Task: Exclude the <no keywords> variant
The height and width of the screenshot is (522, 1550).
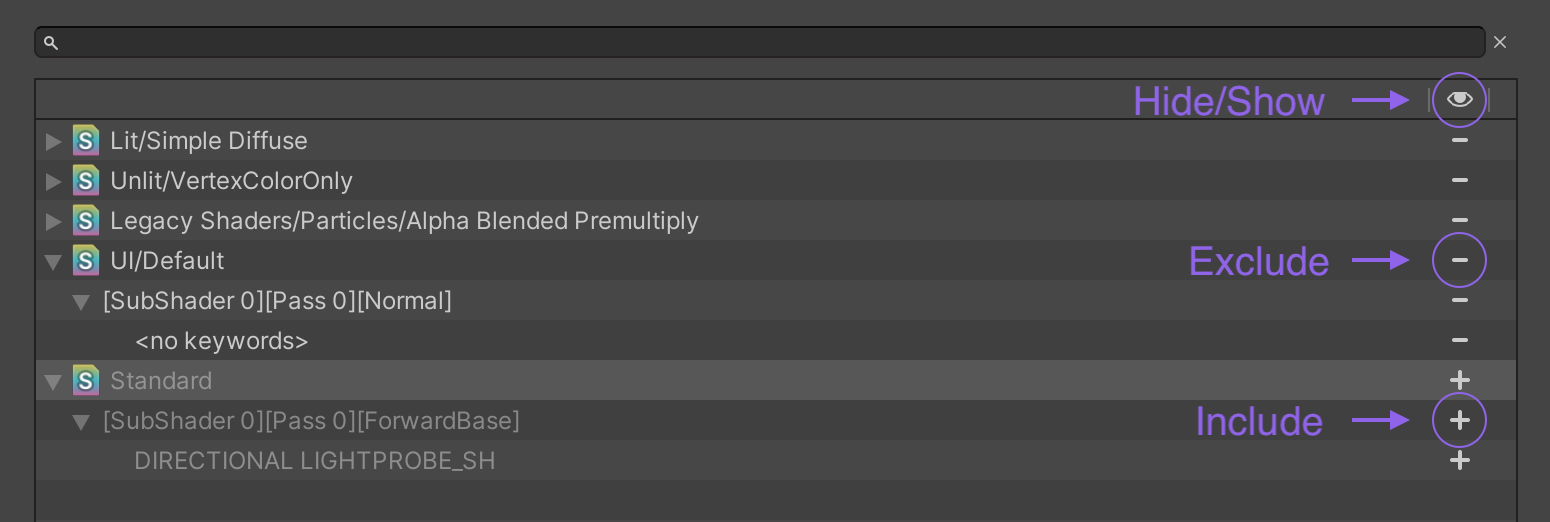Action: [x=1459, y=340]
